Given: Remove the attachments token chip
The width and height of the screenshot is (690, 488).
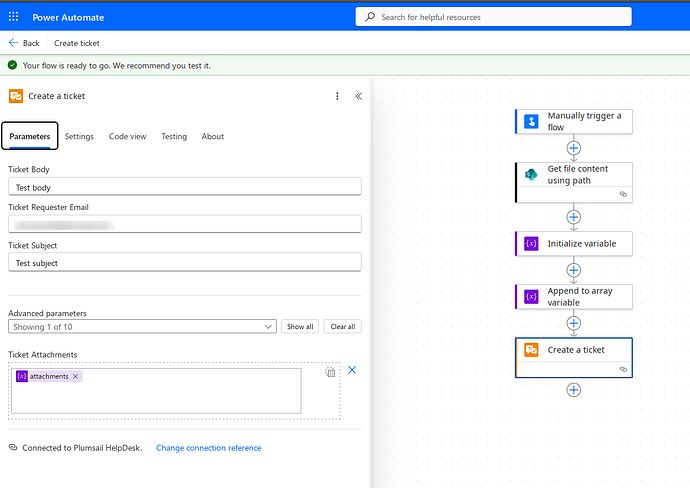Looking at the screenshot, I should pos(76,376).
